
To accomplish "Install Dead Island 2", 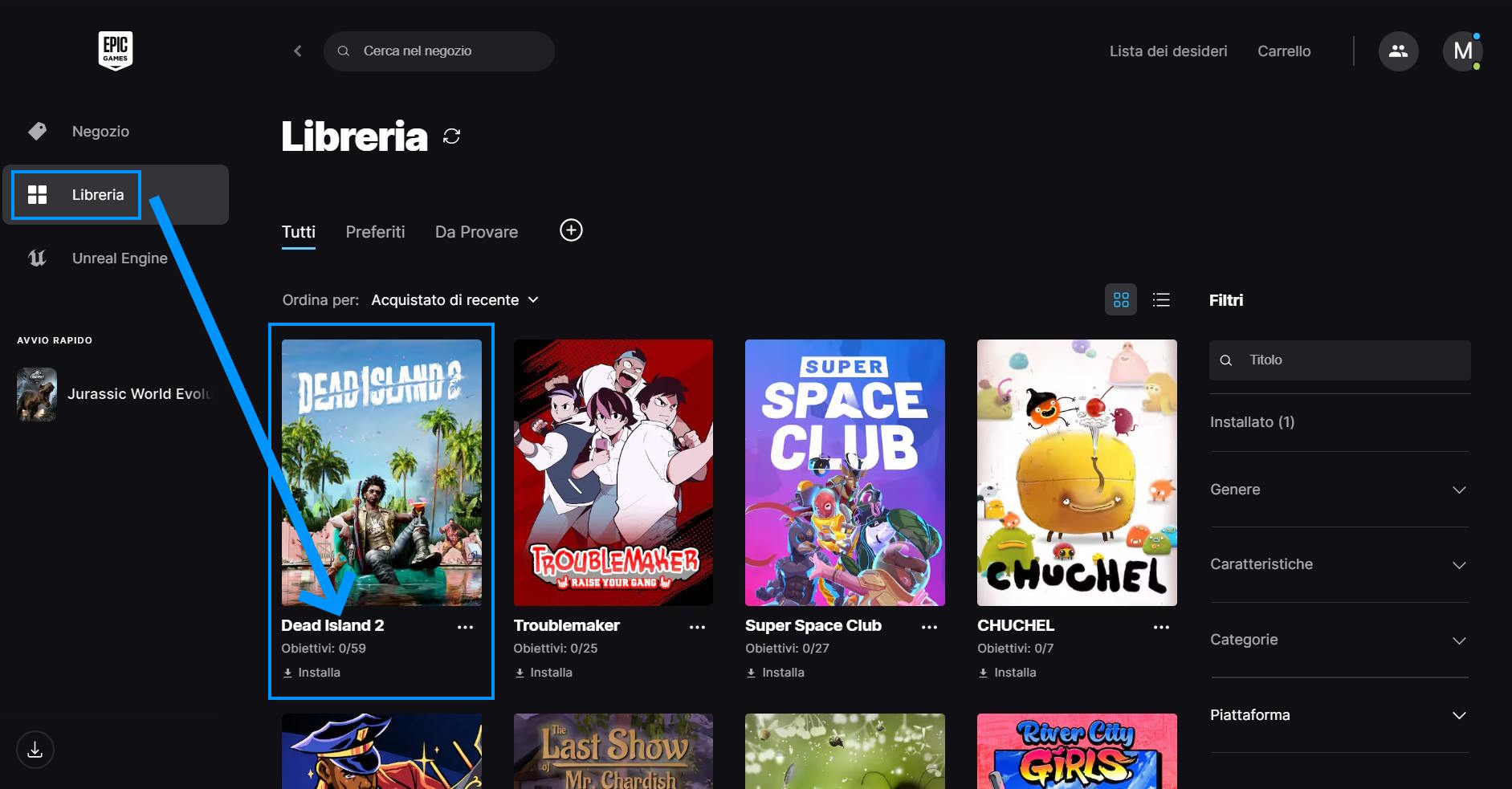I will click(x=312, y=673).
